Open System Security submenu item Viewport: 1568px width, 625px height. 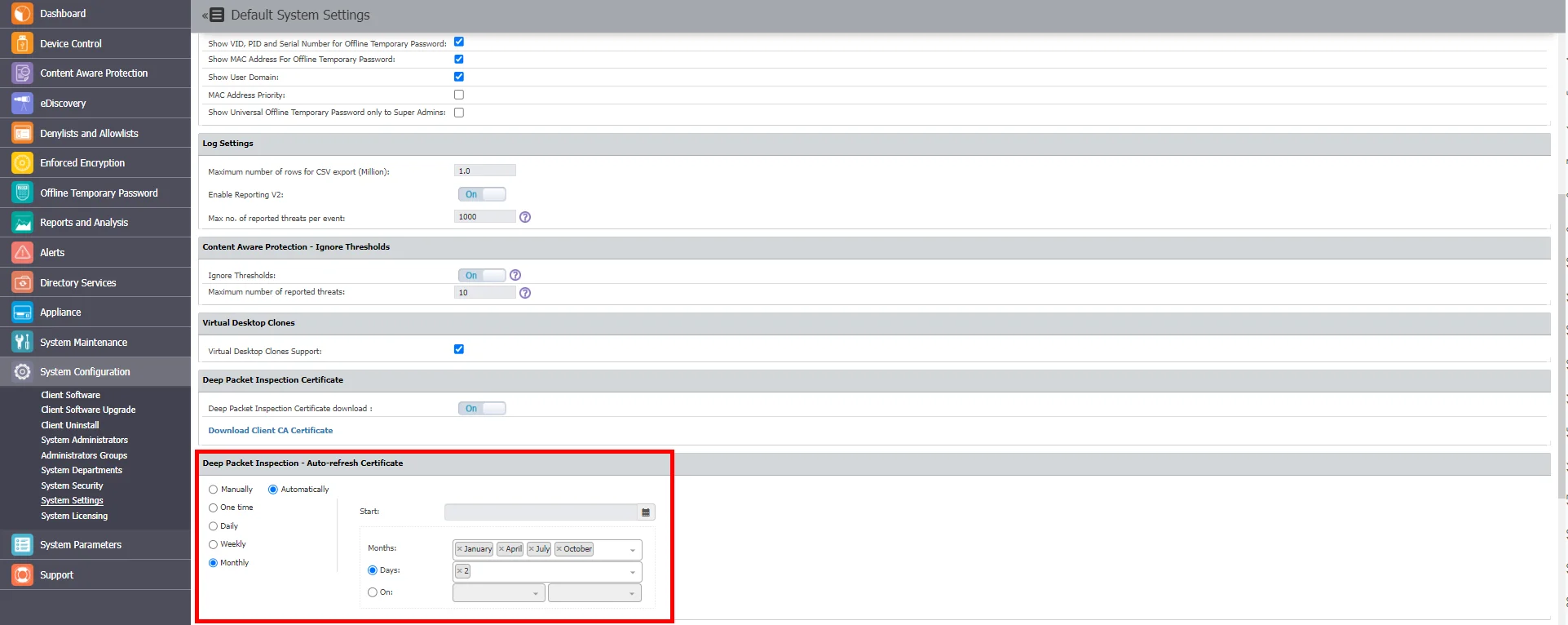[72, 485]
